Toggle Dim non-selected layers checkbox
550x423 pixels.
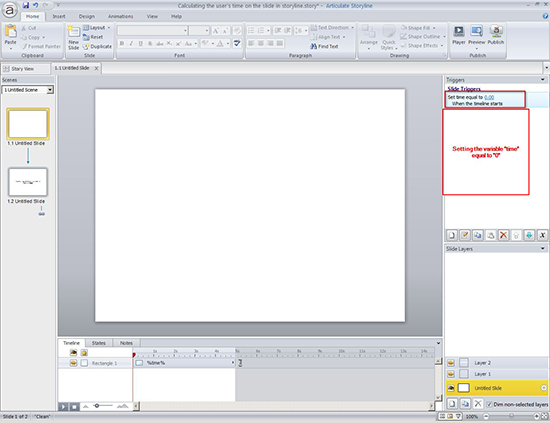pyautogui.click(x=490, y=404)
